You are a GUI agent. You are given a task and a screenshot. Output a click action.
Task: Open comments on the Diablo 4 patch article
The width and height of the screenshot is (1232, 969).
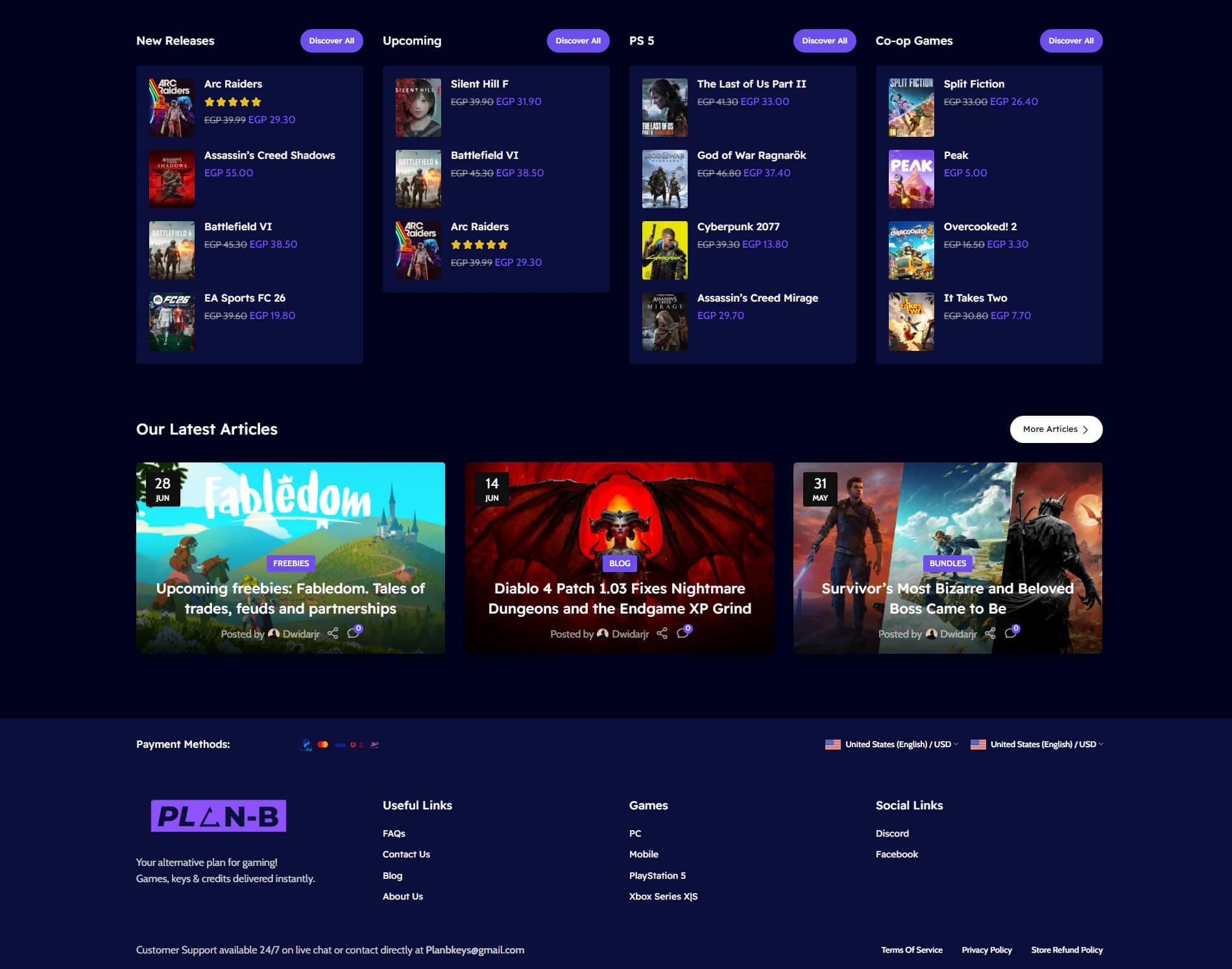[x=684, y=632]
